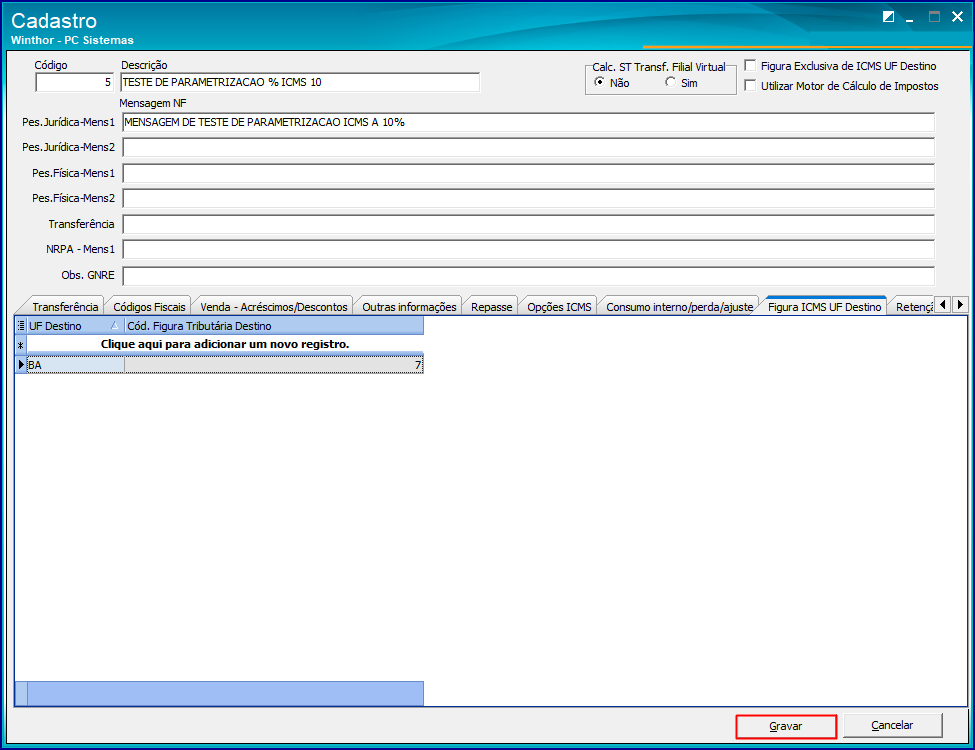Click the Pes.Física-Mens2 field

tap(529, 198)
